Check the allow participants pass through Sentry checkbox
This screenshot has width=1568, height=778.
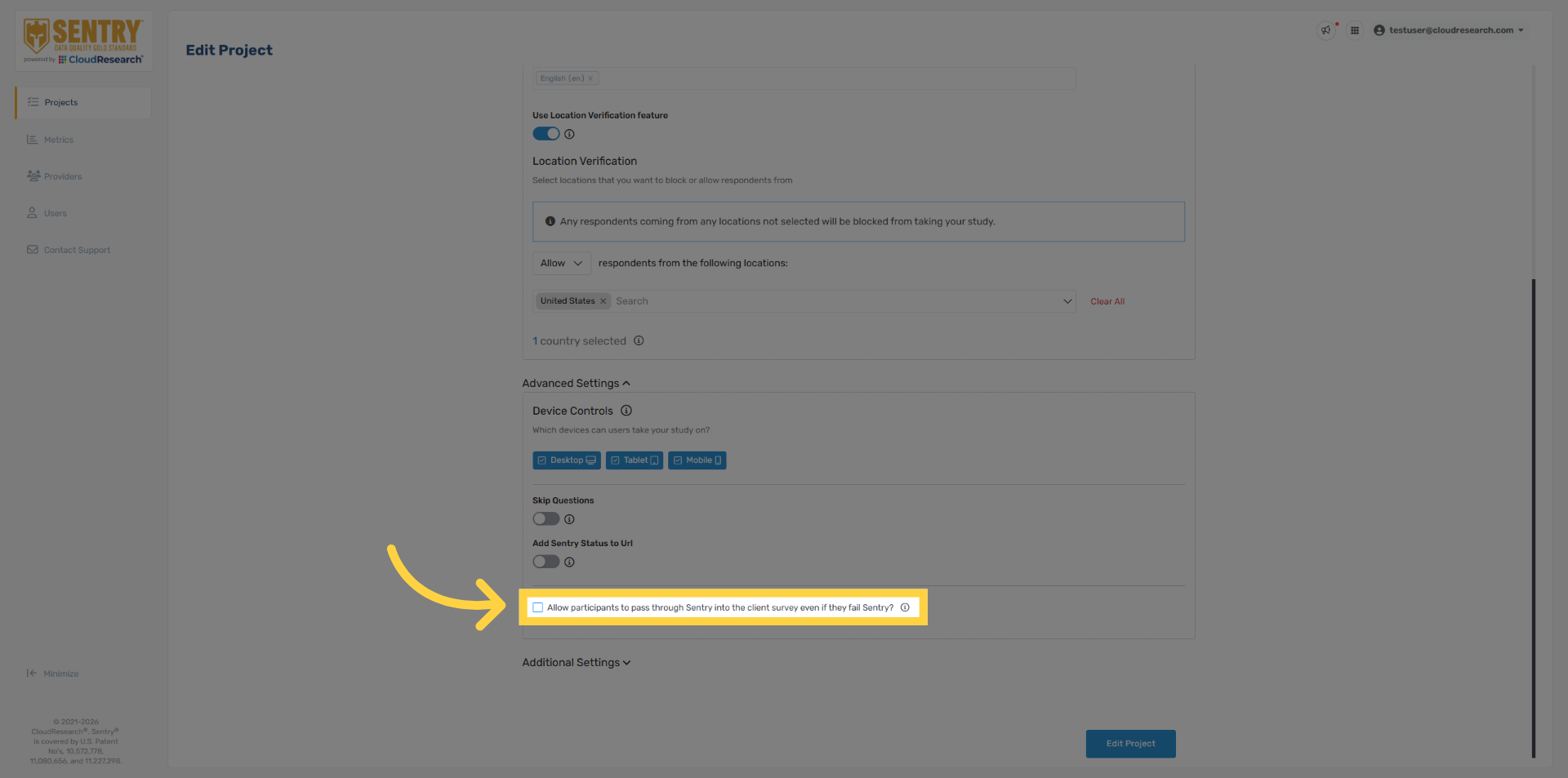538,607
